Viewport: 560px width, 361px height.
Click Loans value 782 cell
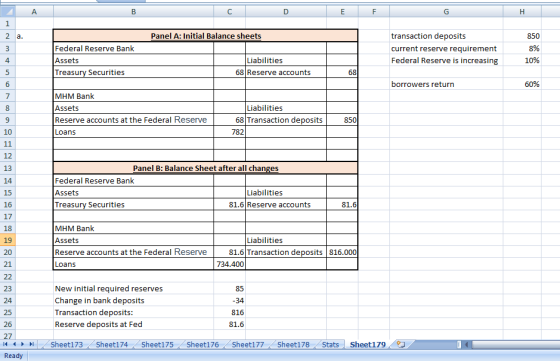pyautogui.click(x=230, y=132)
